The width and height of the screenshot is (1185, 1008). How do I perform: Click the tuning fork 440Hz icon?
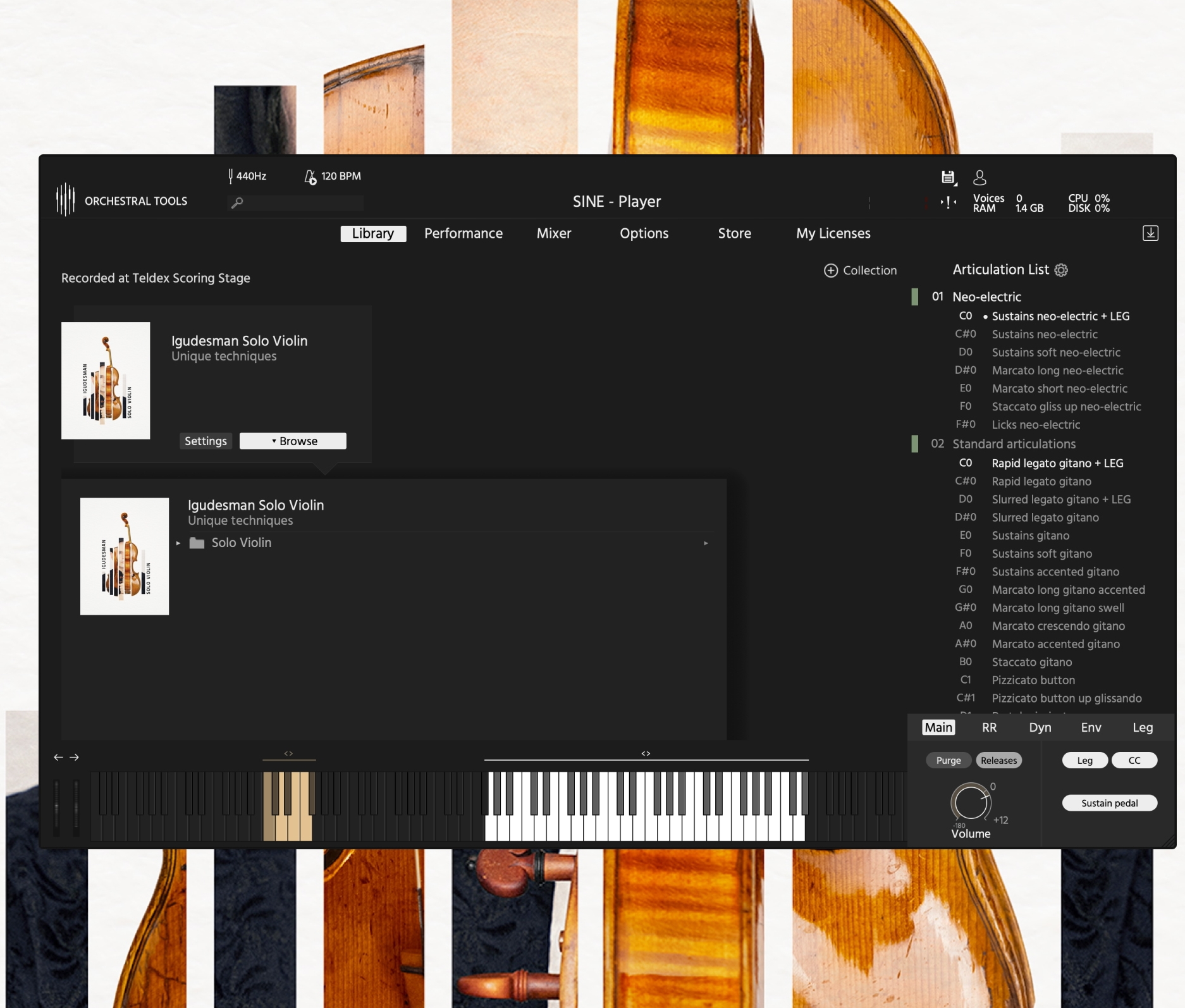[231, 176]
